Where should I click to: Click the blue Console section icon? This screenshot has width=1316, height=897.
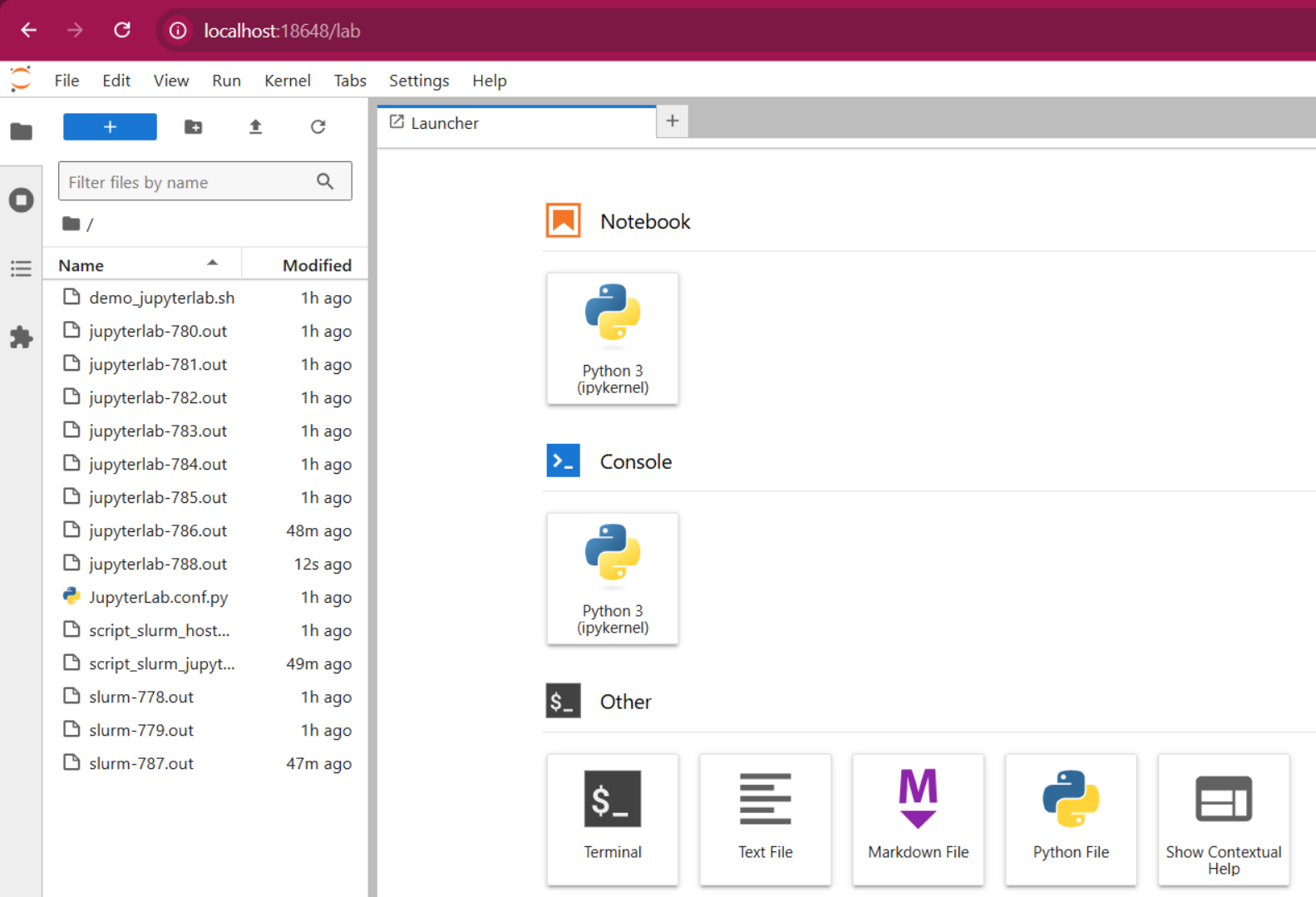[563, 461]
